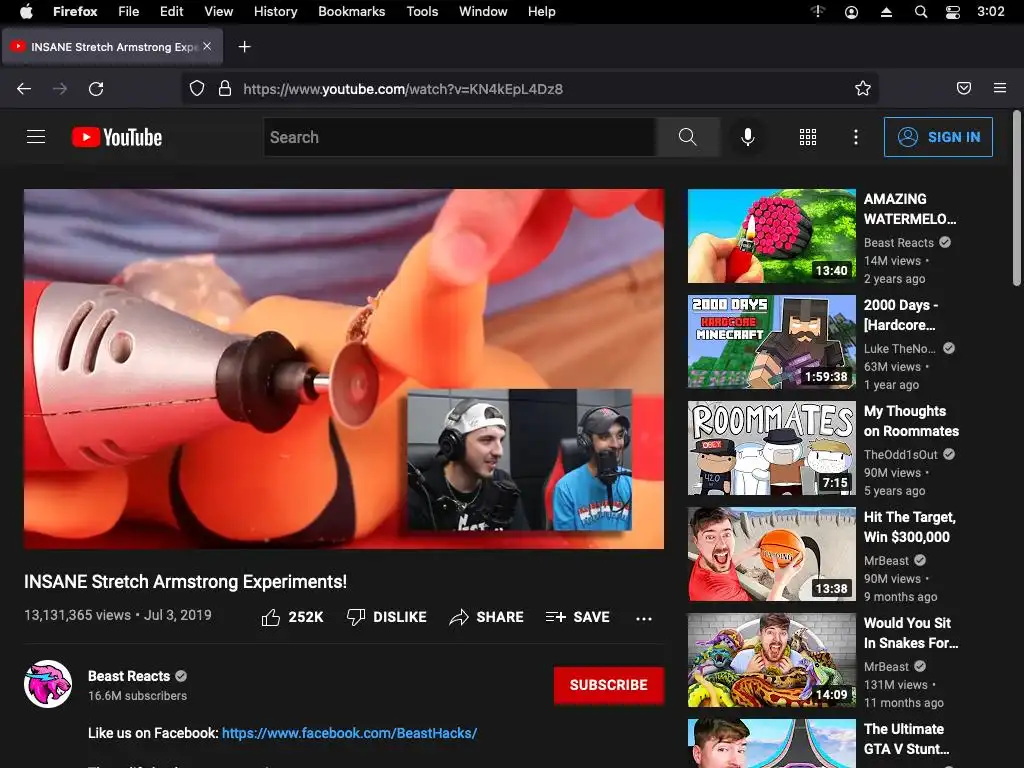This screenshot has width=1024, height=768.
Task: Subscribe to Beast Reacts
Action: [x=609, y=685]
